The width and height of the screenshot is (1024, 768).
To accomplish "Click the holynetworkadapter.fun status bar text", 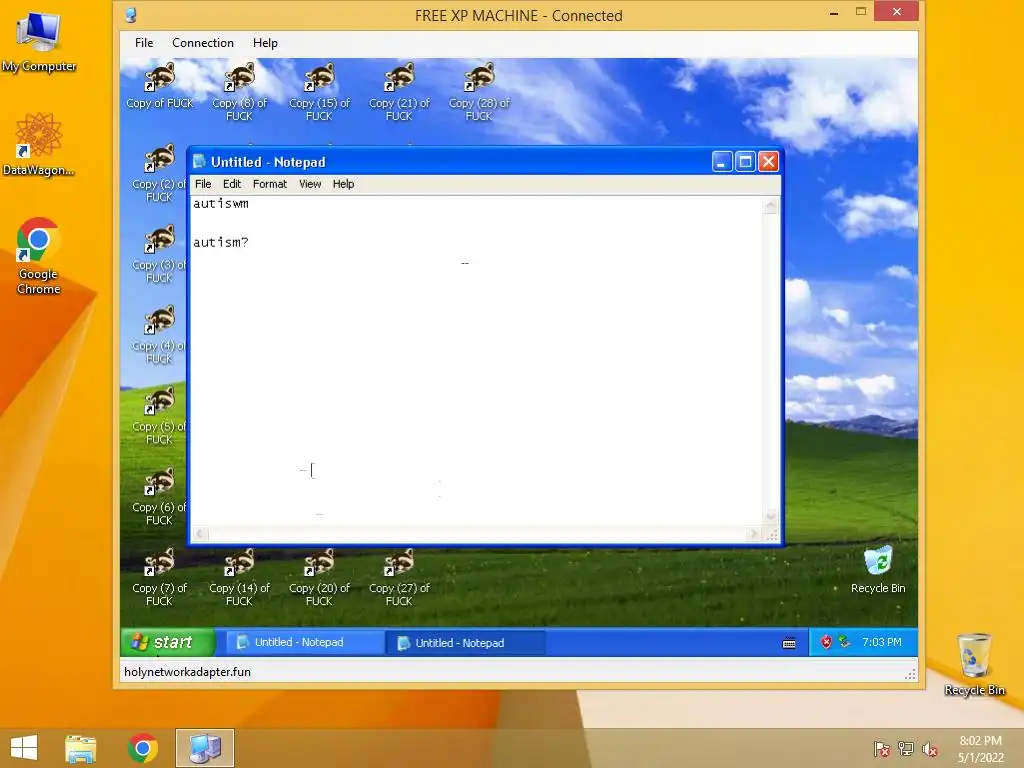I will coord(187,672).
